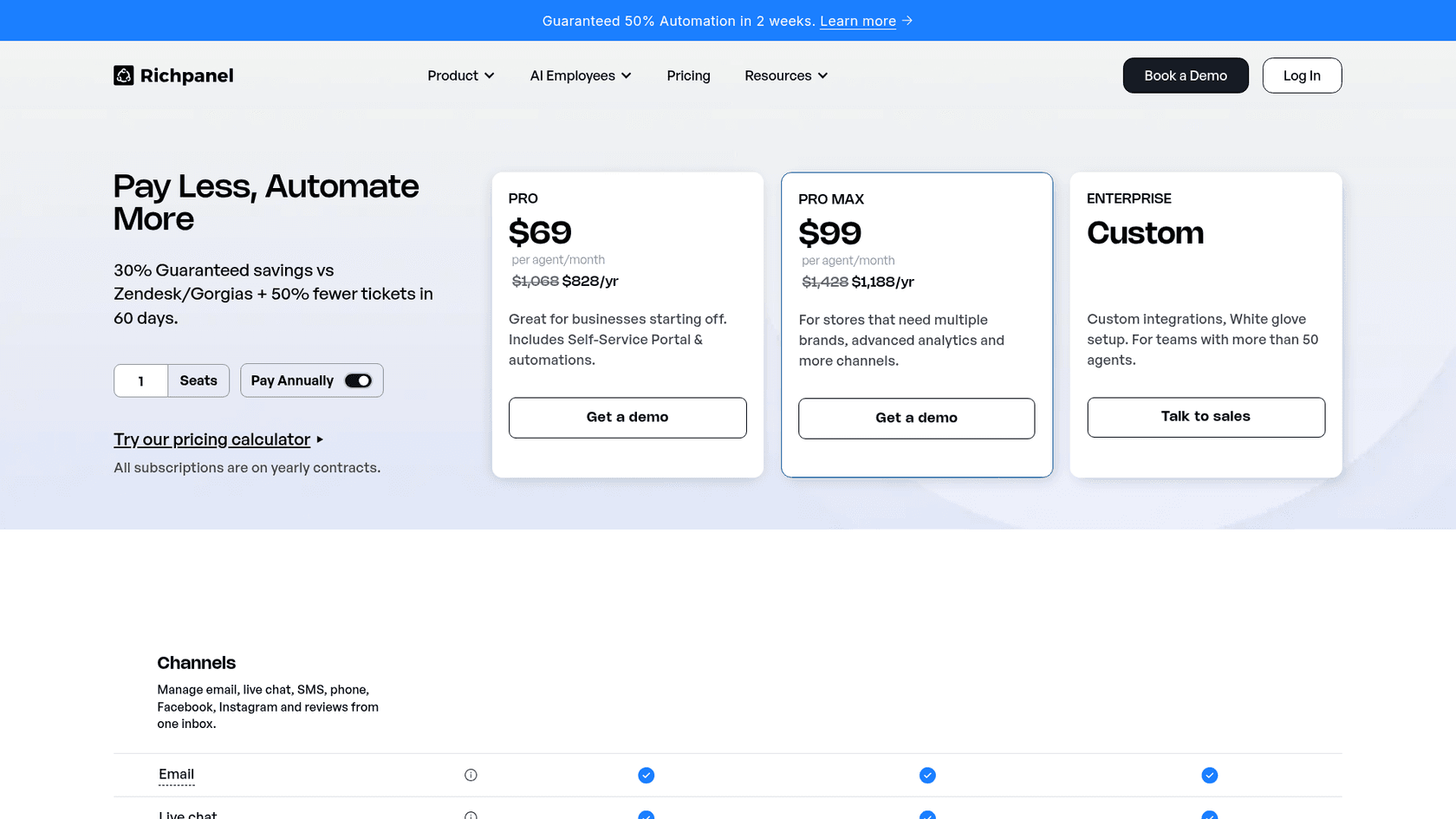Click the ENTERPRISE plan title
Image resolution: width=1456 pixels, height=819 pixels.
click(1129, 198)
